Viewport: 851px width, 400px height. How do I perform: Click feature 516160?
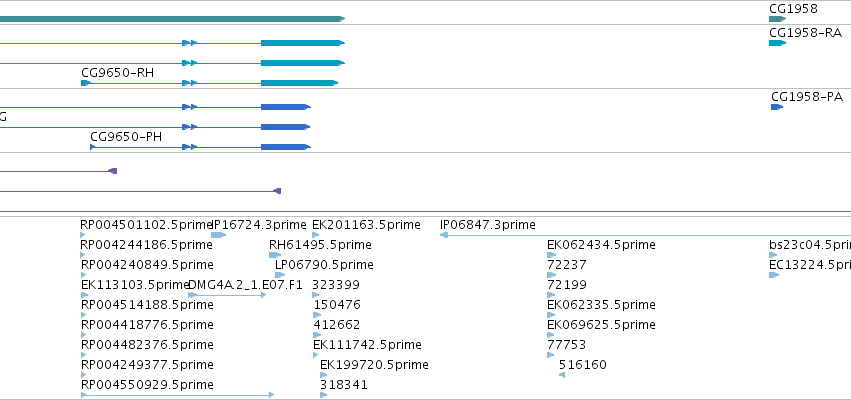pos(582,365)
